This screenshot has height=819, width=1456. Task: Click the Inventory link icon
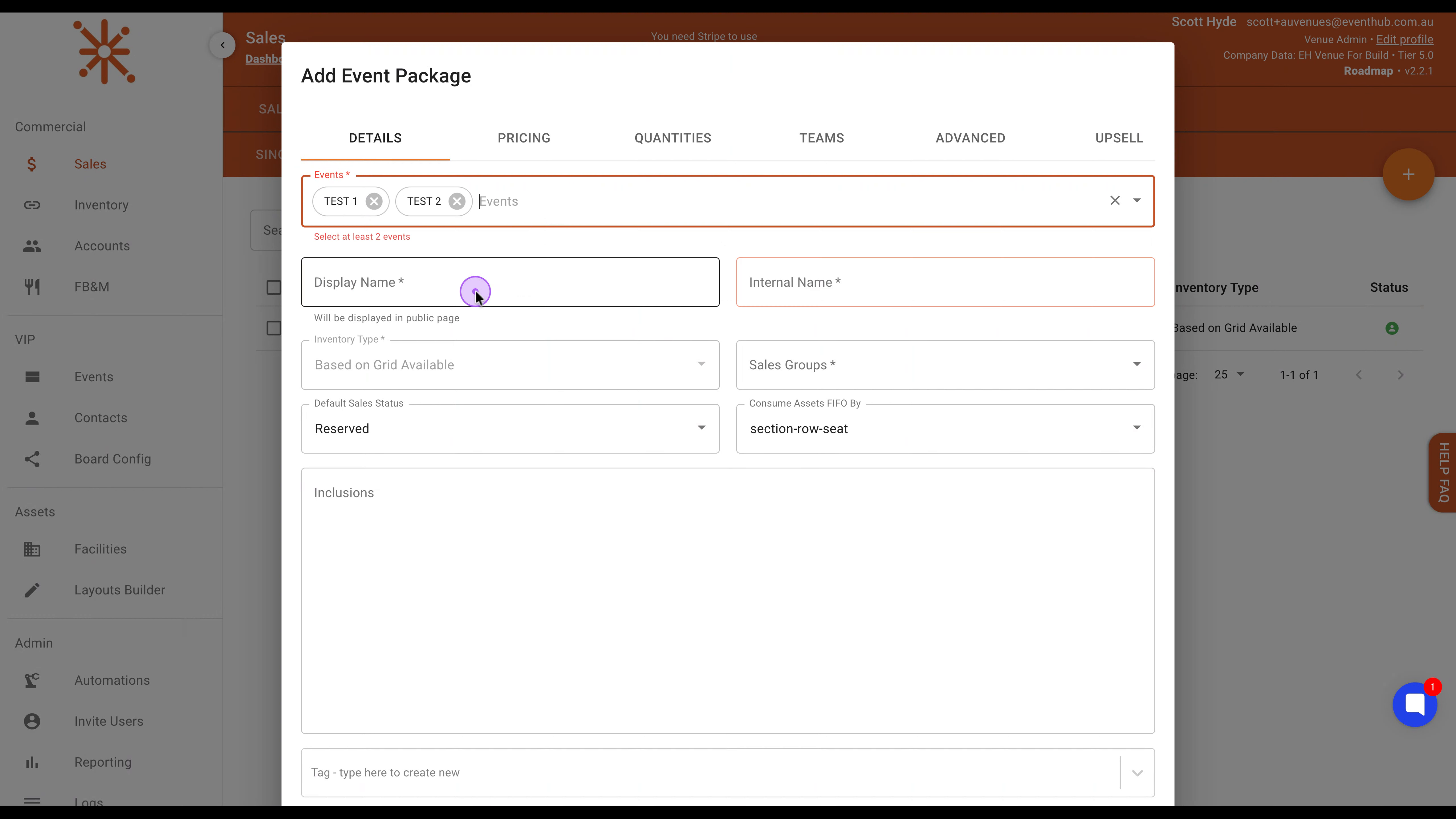(x=32, y=205)
